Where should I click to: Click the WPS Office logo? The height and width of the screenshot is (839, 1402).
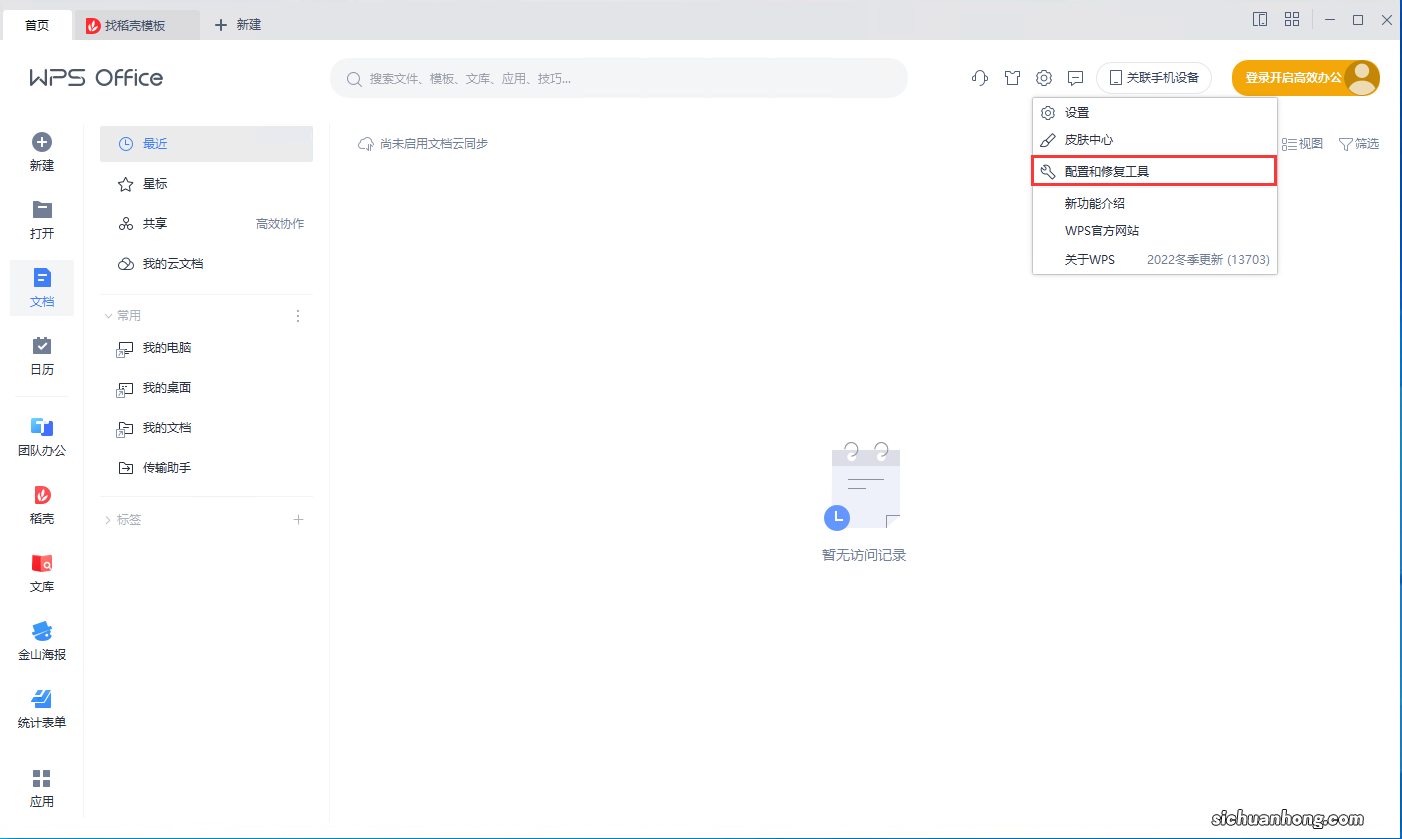96,78
